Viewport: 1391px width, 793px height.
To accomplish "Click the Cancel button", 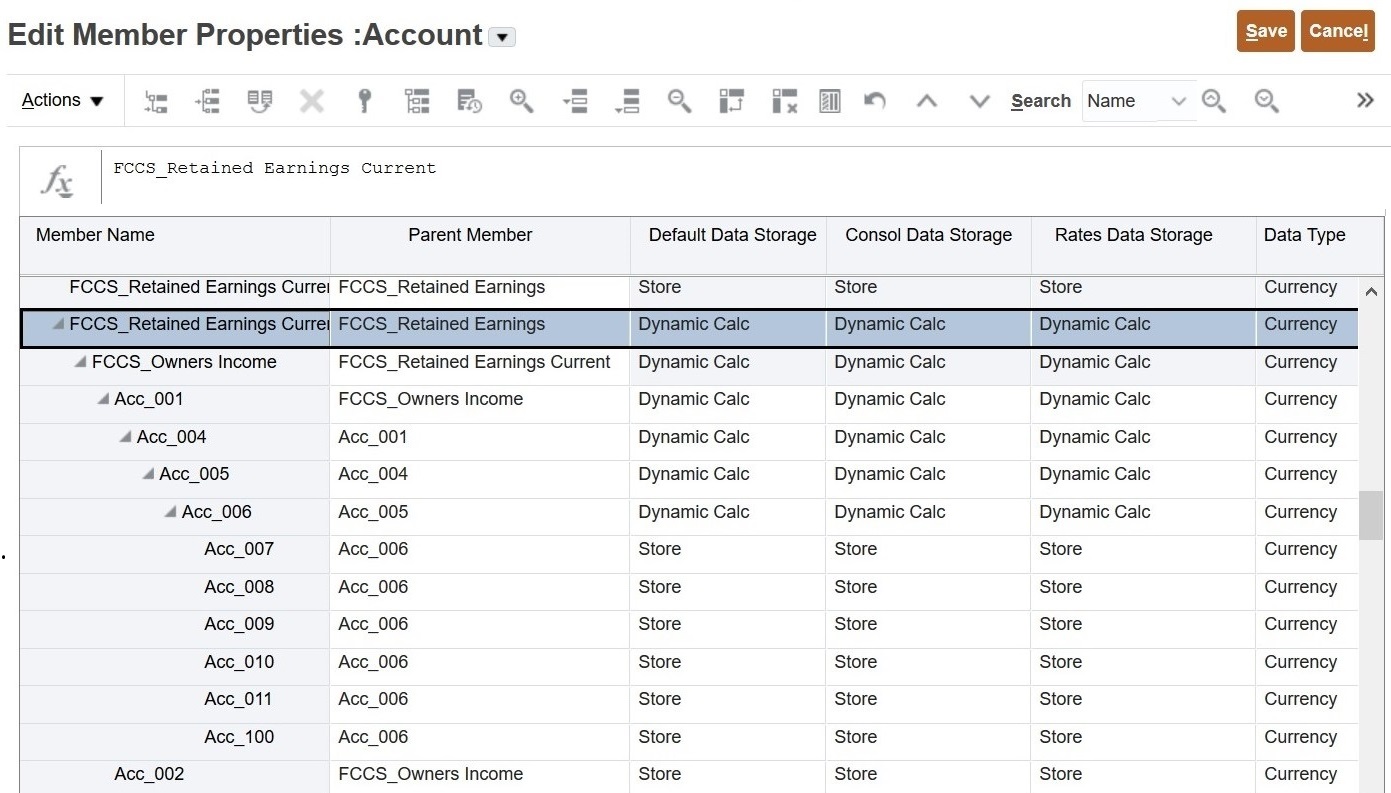I will tap(1337, 31).
